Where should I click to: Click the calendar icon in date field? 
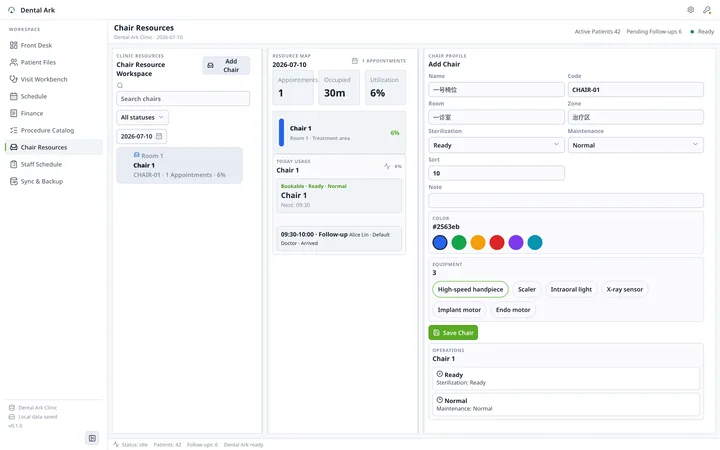(x=159, y=136)
